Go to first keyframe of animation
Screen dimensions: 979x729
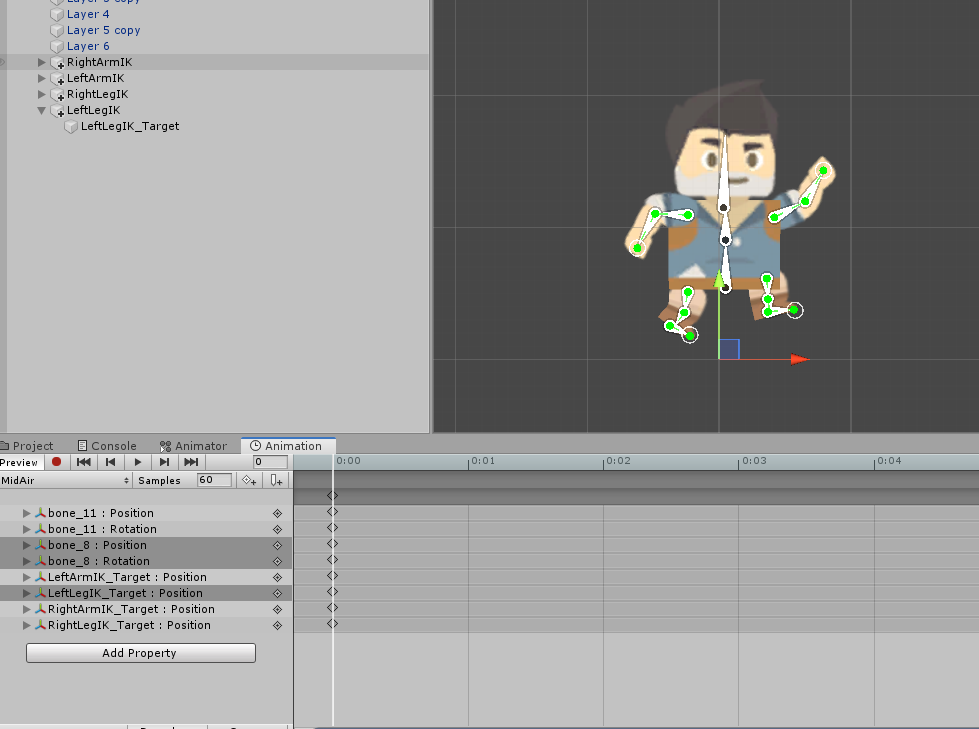[84, 462]
